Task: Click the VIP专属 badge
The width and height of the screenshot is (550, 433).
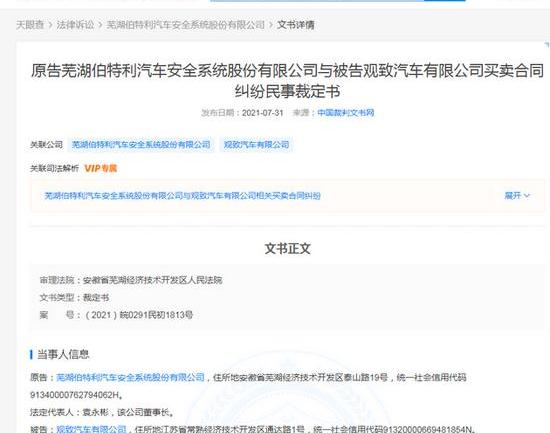Action: [101, 168]
